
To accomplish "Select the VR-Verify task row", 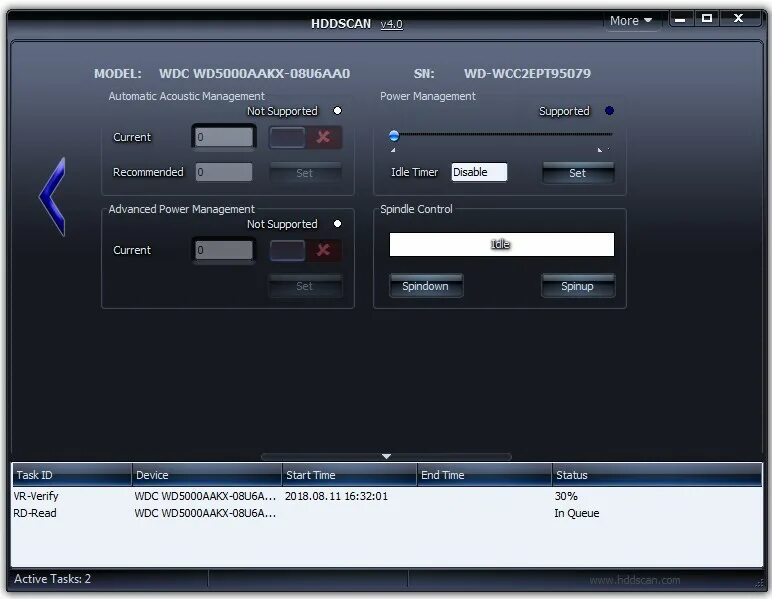I will [x=387, y=496].
